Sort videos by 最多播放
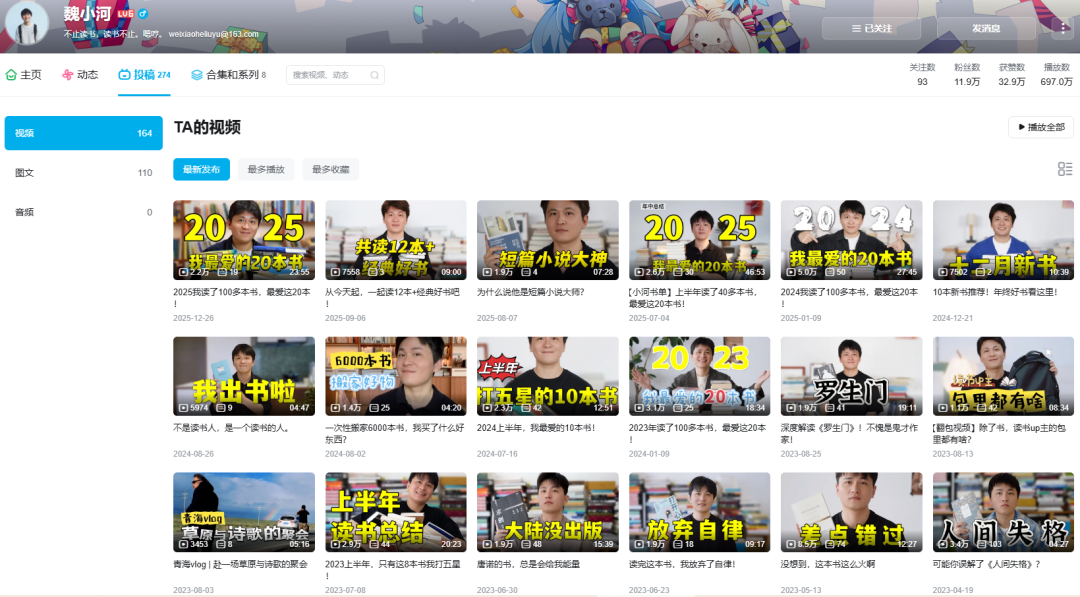 pos(266,169)
